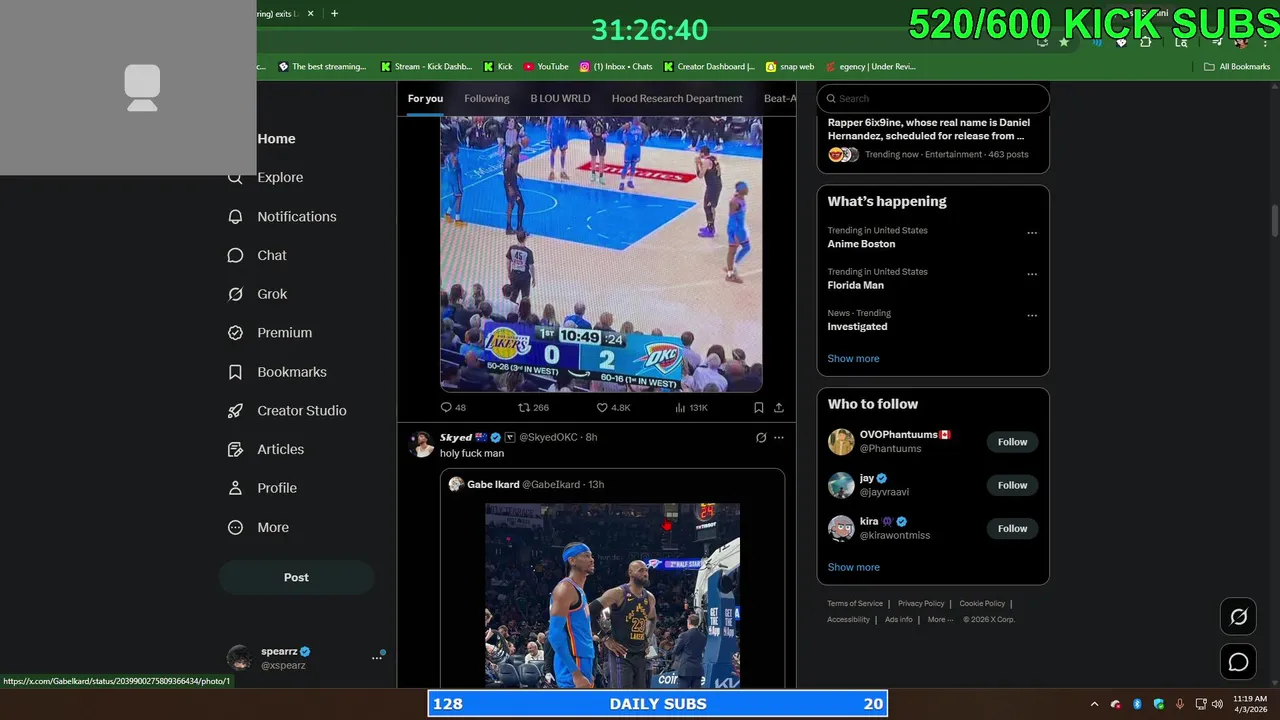This screenshot has height=720, width=1280.
Task: Open the Privacy Policy link
Action: [921, 604]
